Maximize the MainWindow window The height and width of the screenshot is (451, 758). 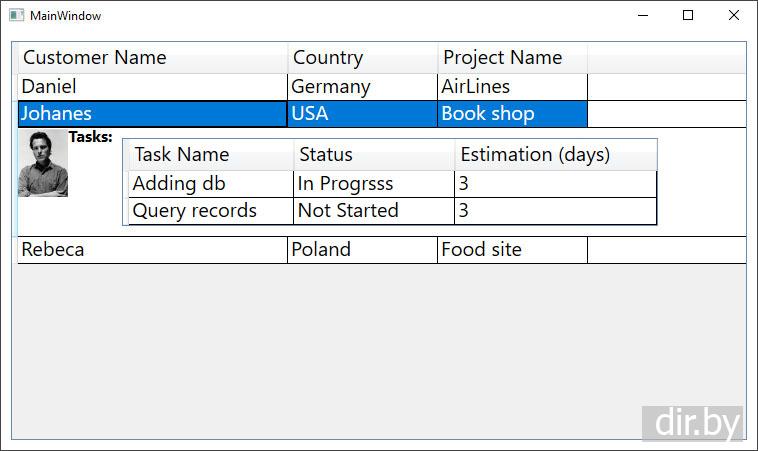pos(688,15)
